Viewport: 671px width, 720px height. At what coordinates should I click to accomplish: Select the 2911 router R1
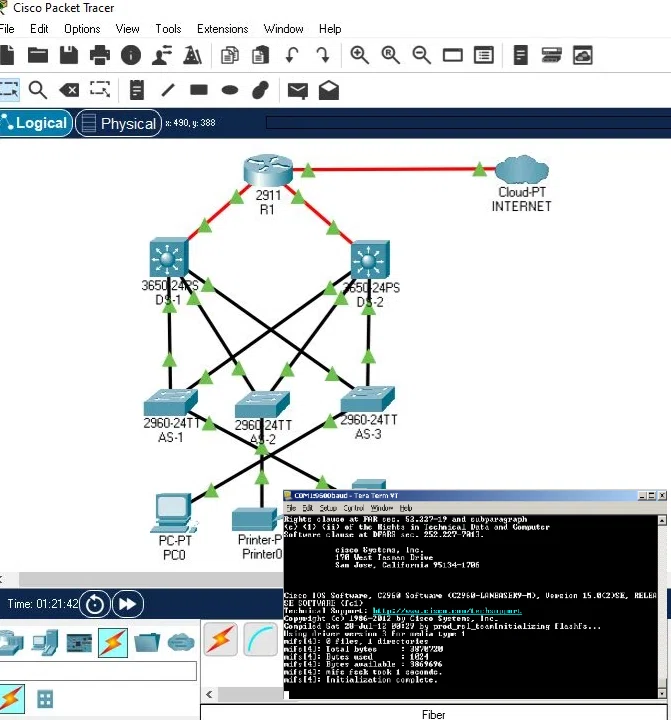(x=268, y=170)
